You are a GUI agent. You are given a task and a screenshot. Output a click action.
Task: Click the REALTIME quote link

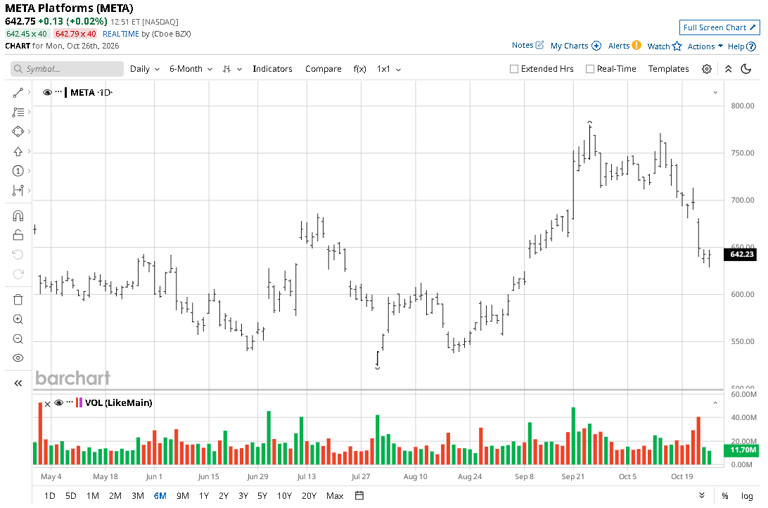tap(120, 34)
